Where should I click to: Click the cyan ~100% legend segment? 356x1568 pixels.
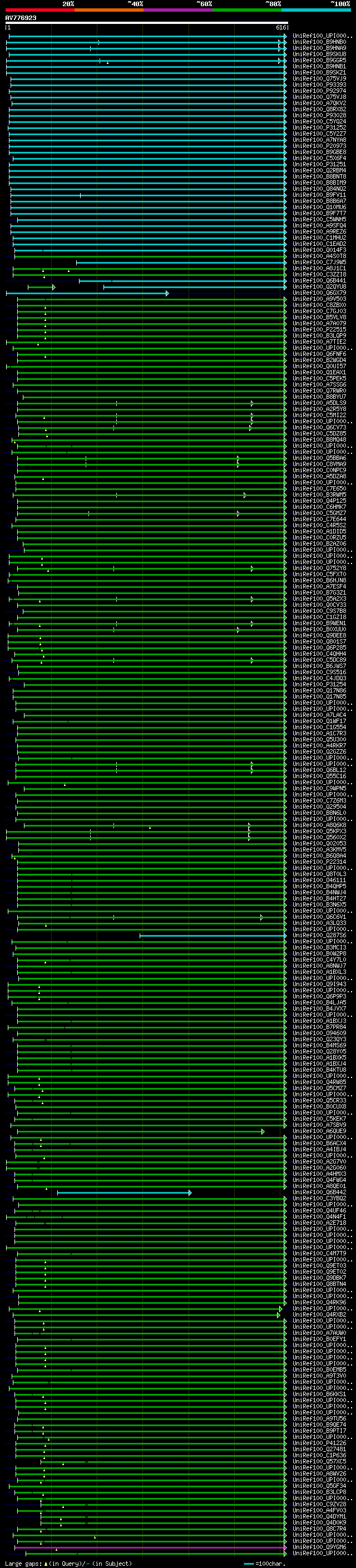coord(317,10)
